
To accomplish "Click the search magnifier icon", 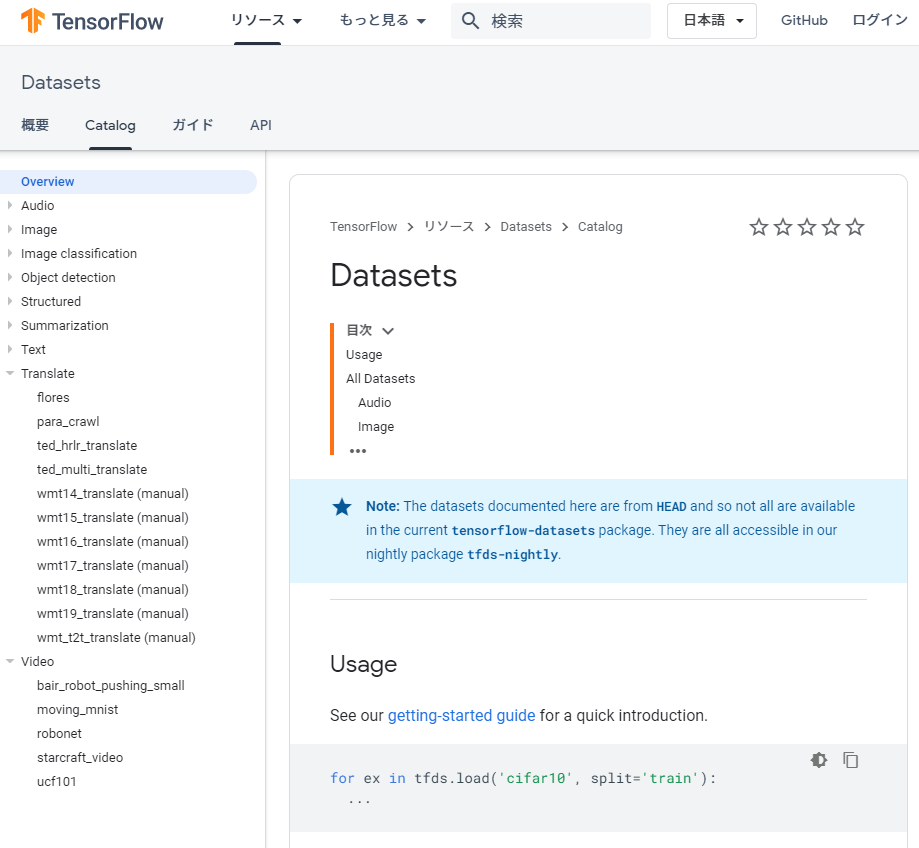I will coord(470,19).
